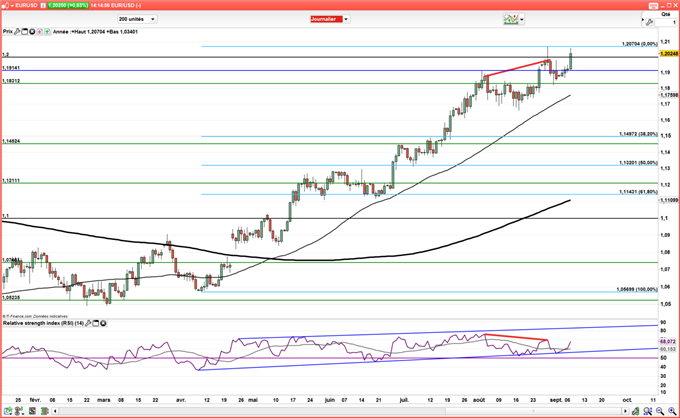This screenshot has width=680, height=418.
Task: Click the Haut 1,20704 text
Action: coord(90,32)
